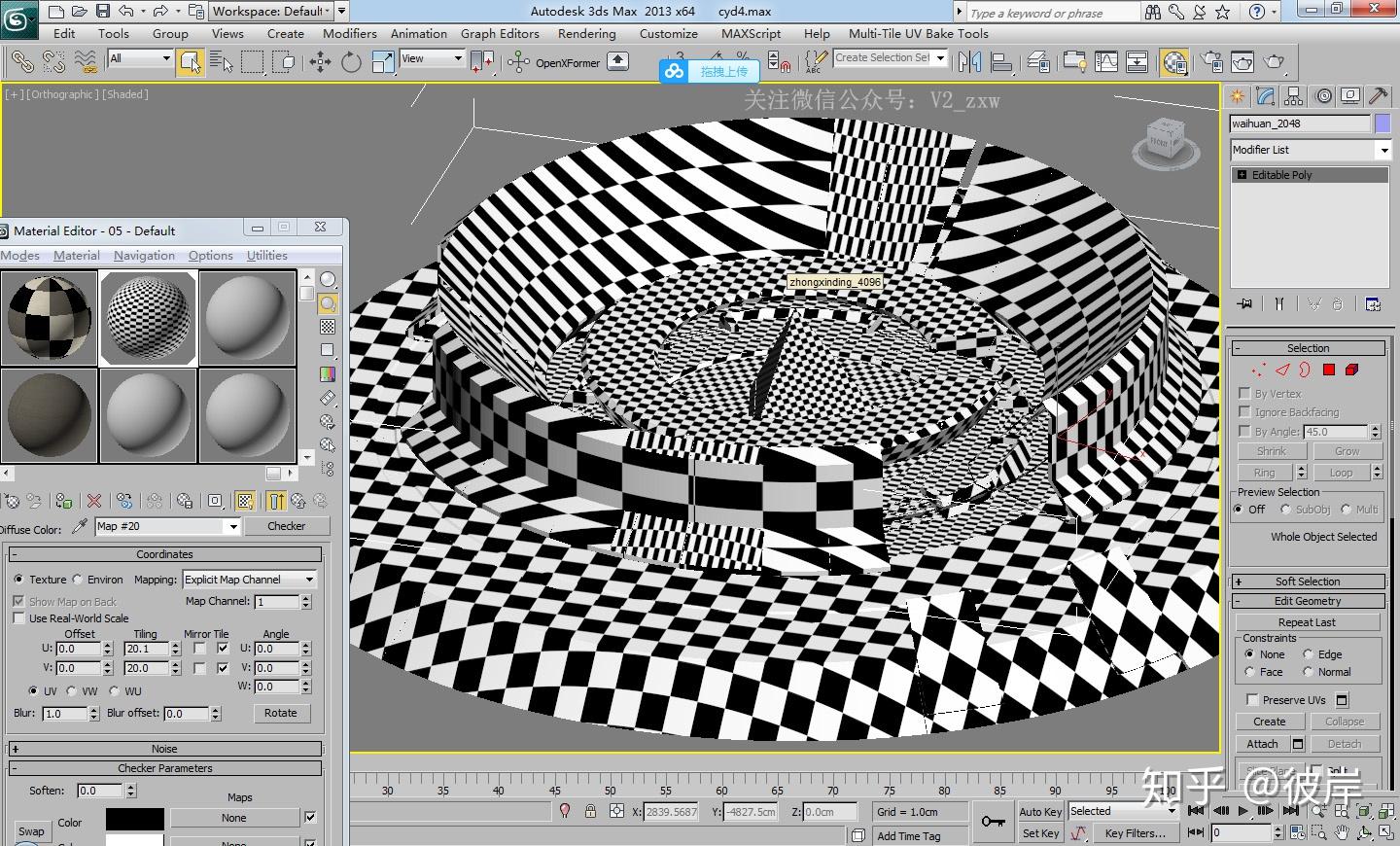This screenshot has width=1400, height=846.
Task: Select the Edge constraint radio button
Action: (1309, 654)
